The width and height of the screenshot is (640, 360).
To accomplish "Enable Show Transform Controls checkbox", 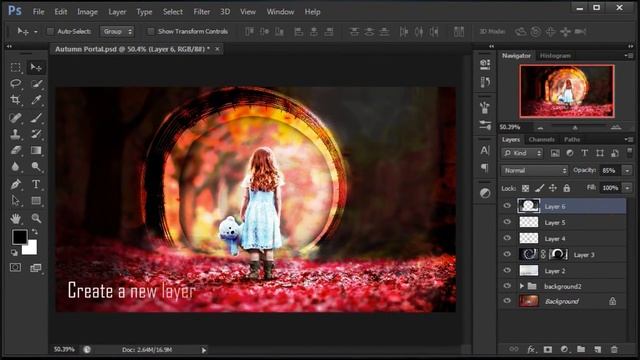I will (151, 31).
